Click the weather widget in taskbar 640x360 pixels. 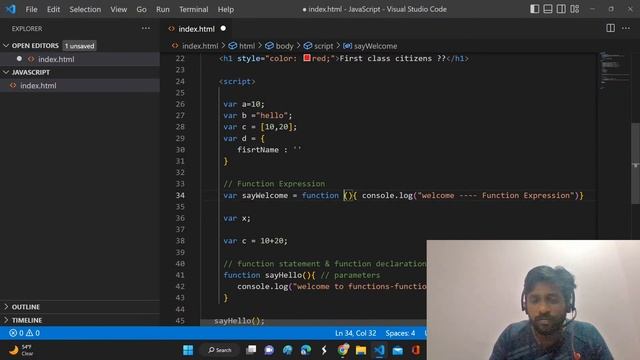[21, 350]
